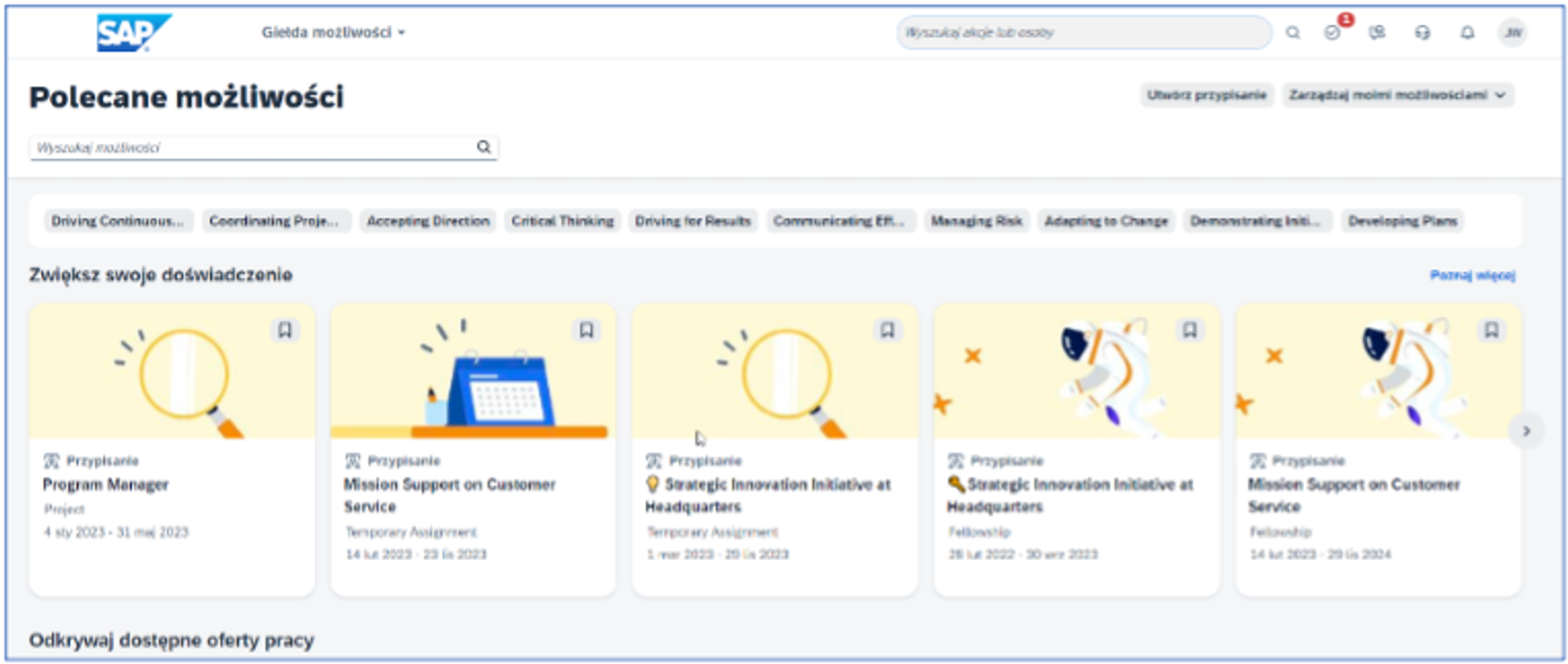
Task: Select the Developing Plans skill tag
Action: coord(1402,221)
